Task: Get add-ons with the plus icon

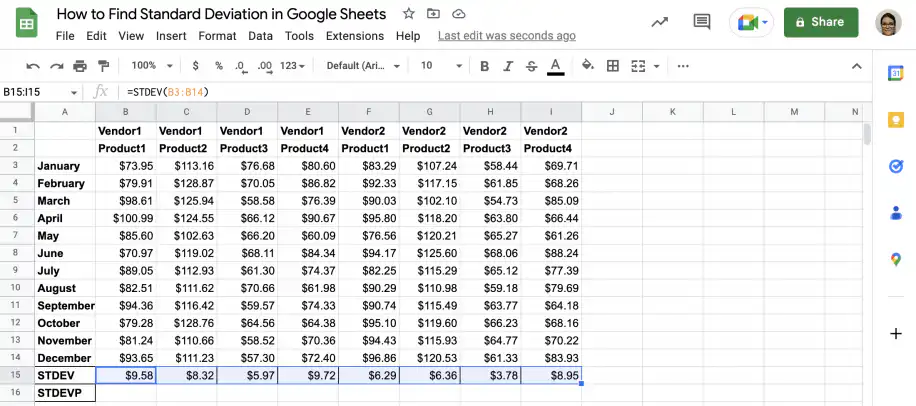Action: pos(895,334)
